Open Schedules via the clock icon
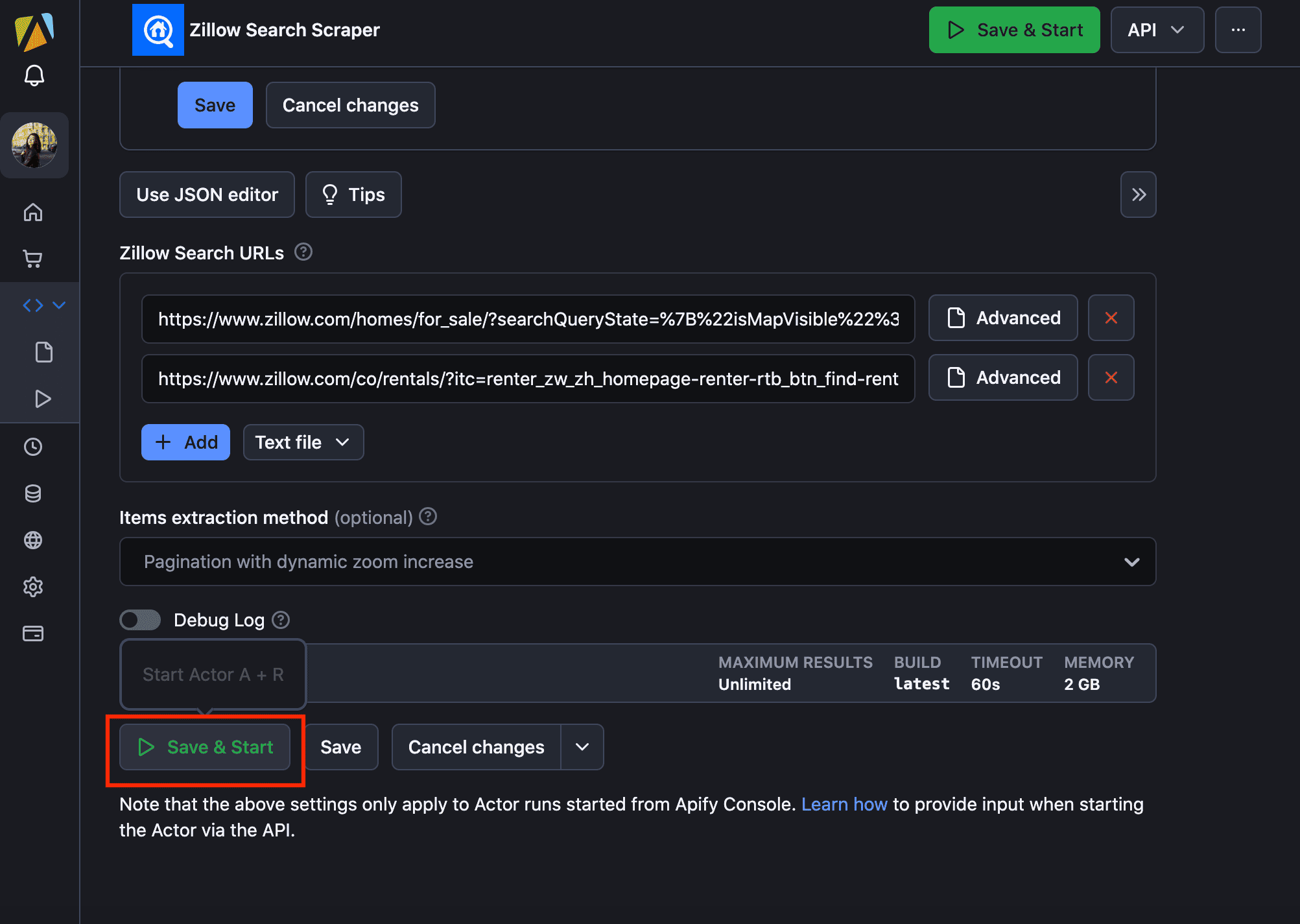1300x924 pixels. [x=33, y=447]
